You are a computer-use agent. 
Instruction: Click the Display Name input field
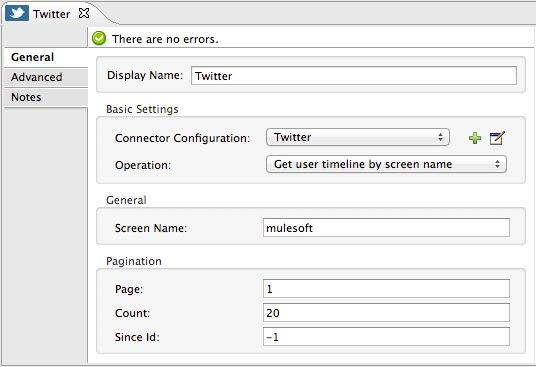point(354,76)
